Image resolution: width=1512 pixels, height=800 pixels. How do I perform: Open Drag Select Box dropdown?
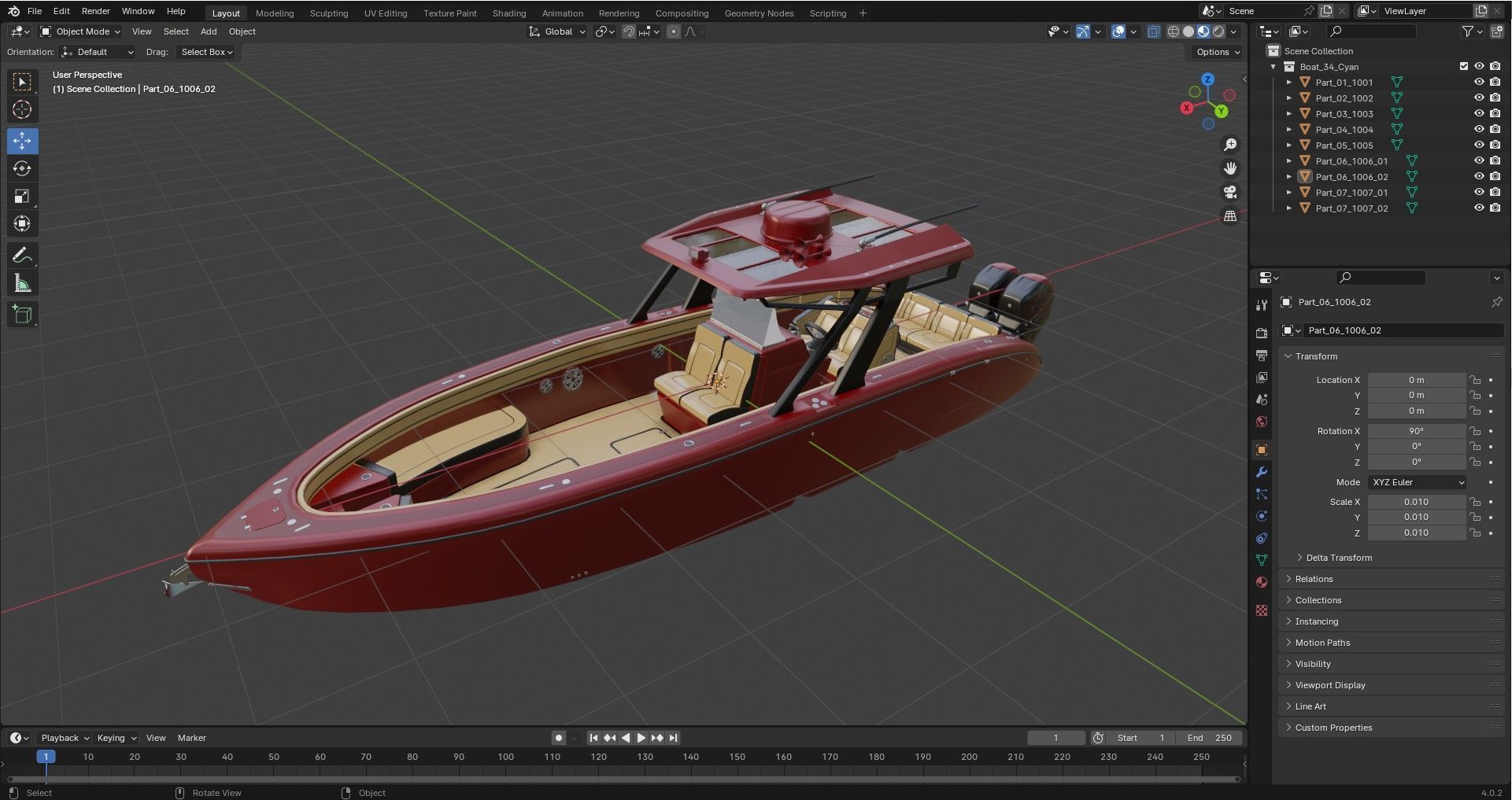[206, 52]
